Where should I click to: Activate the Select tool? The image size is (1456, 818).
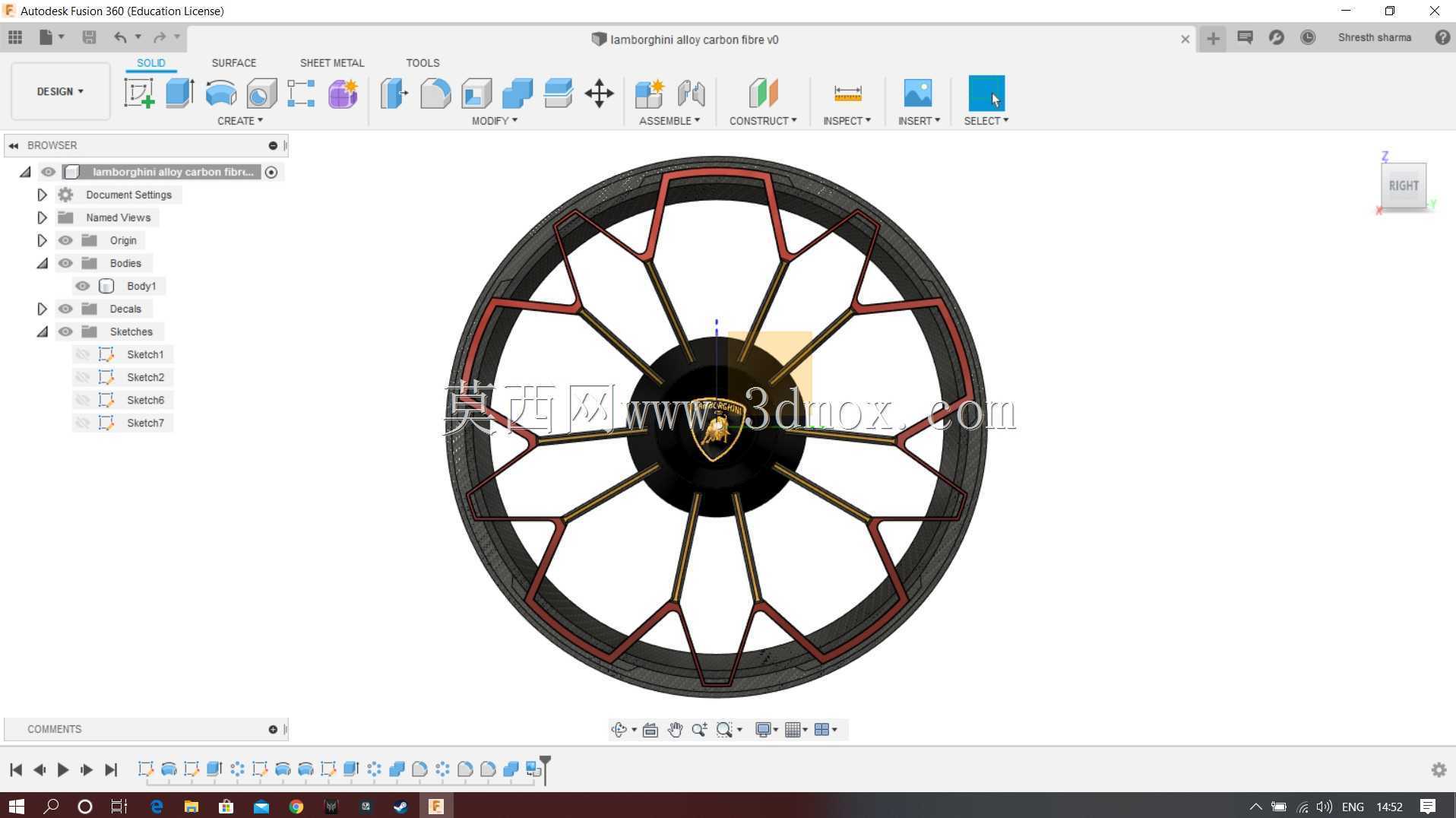(986, 94)
